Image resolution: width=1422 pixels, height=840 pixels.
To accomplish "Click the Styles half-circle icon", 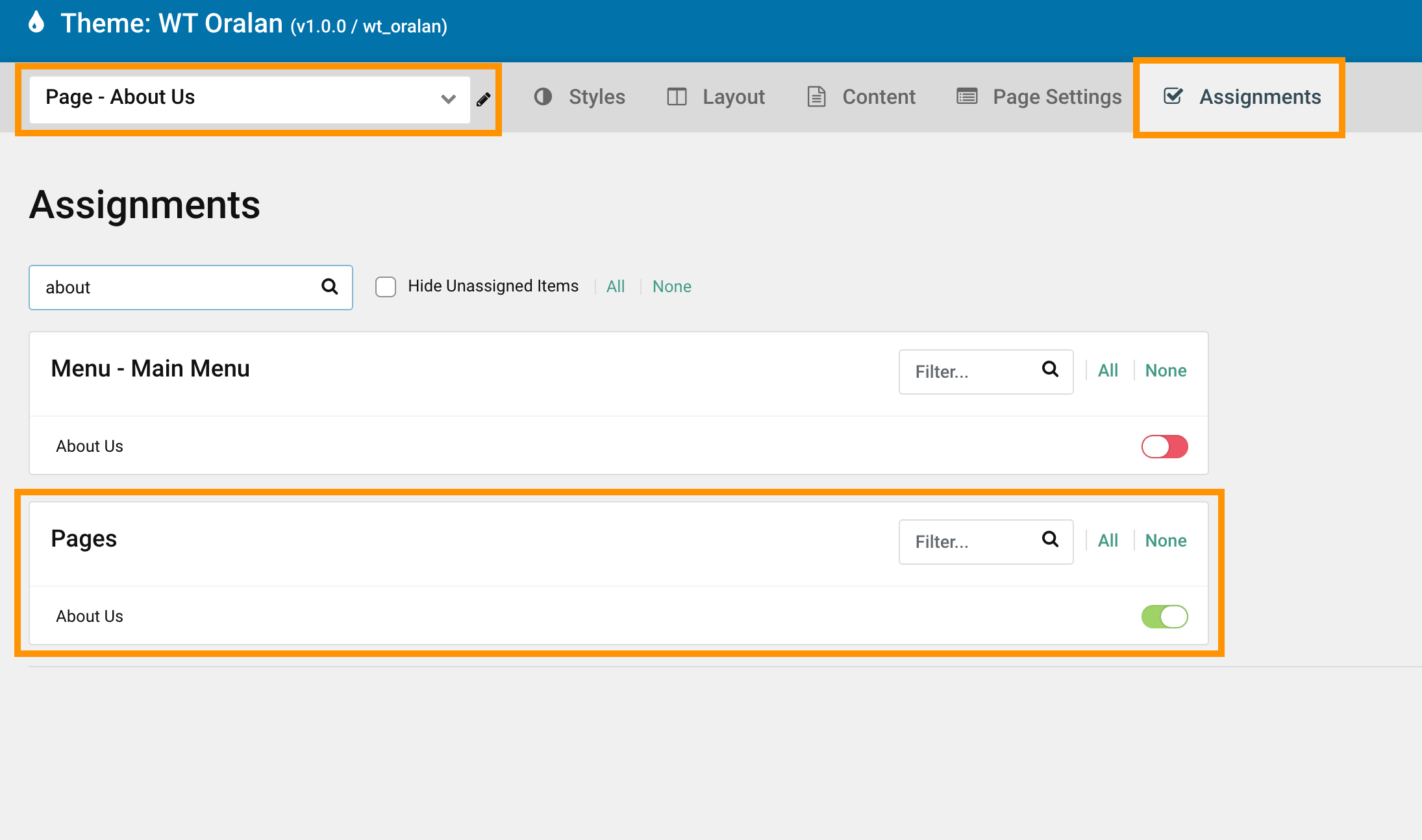I will click(543, 97).
